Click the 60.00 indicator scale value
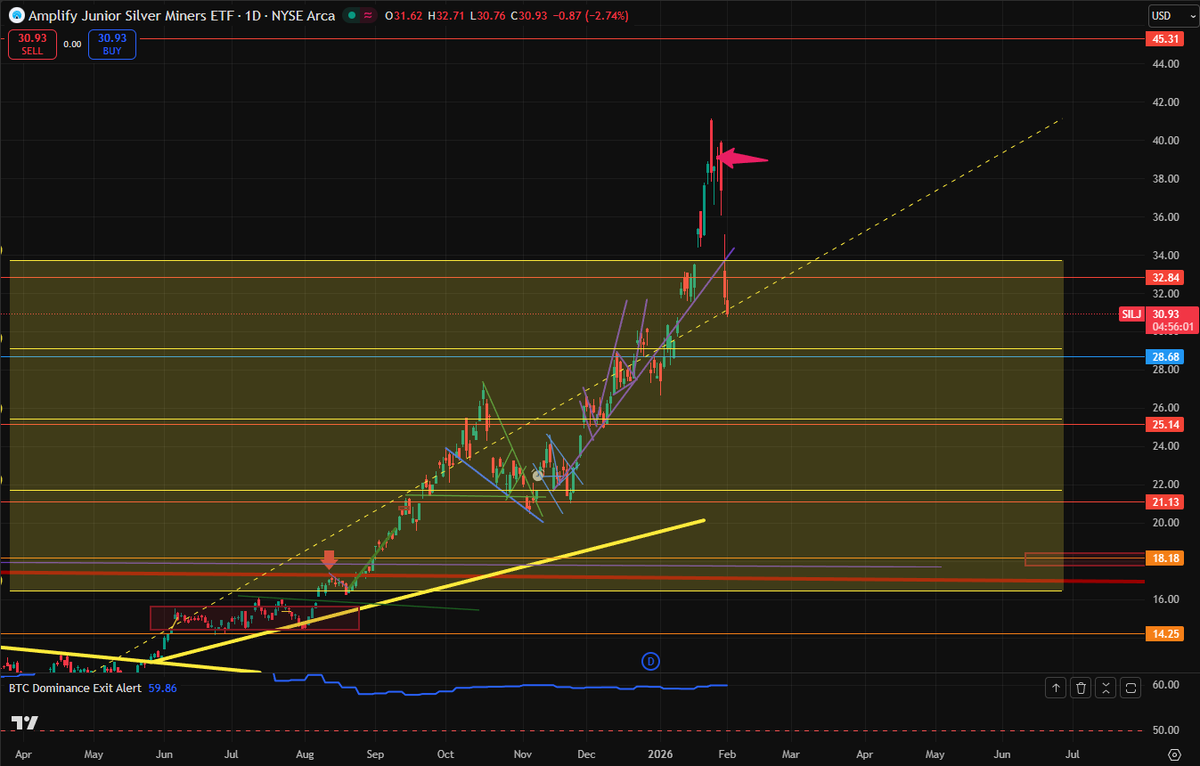 click(x=1166, y=685)
